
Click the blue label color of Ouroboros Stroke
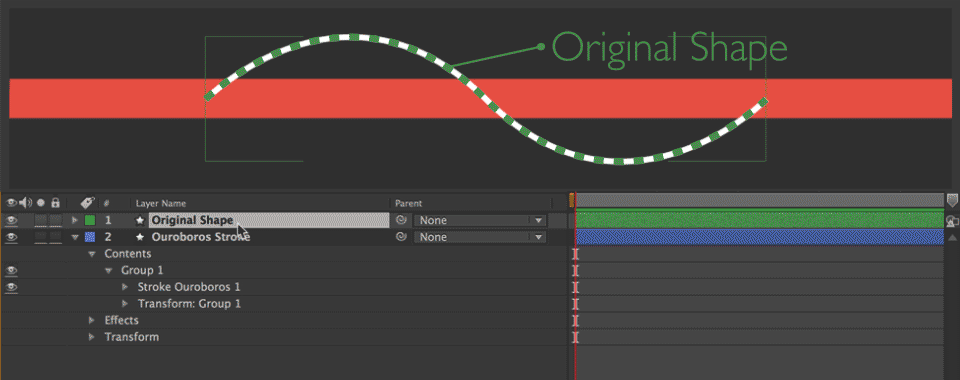click(x=90, y=237)
